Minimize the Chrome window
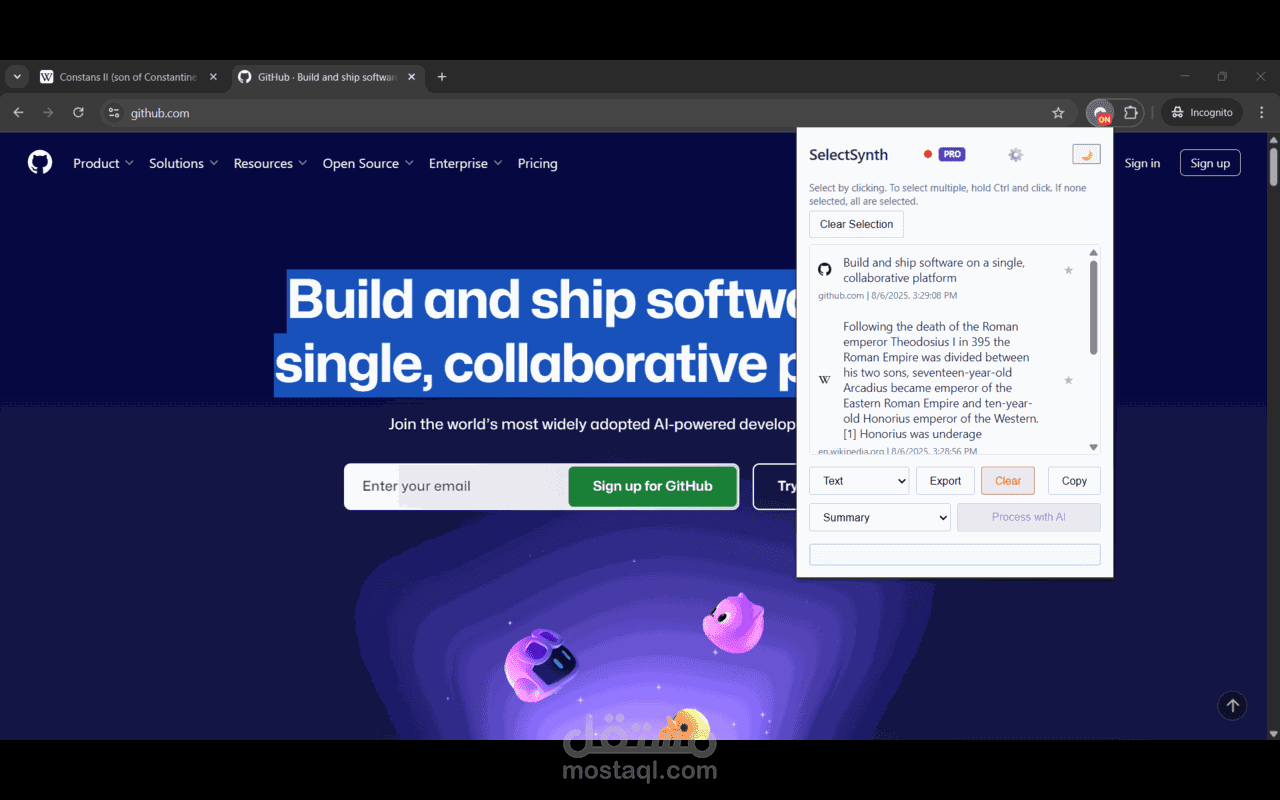The width and height of the screenshot is (1280, 800). pyautogui.click(x=1185, y=77)
